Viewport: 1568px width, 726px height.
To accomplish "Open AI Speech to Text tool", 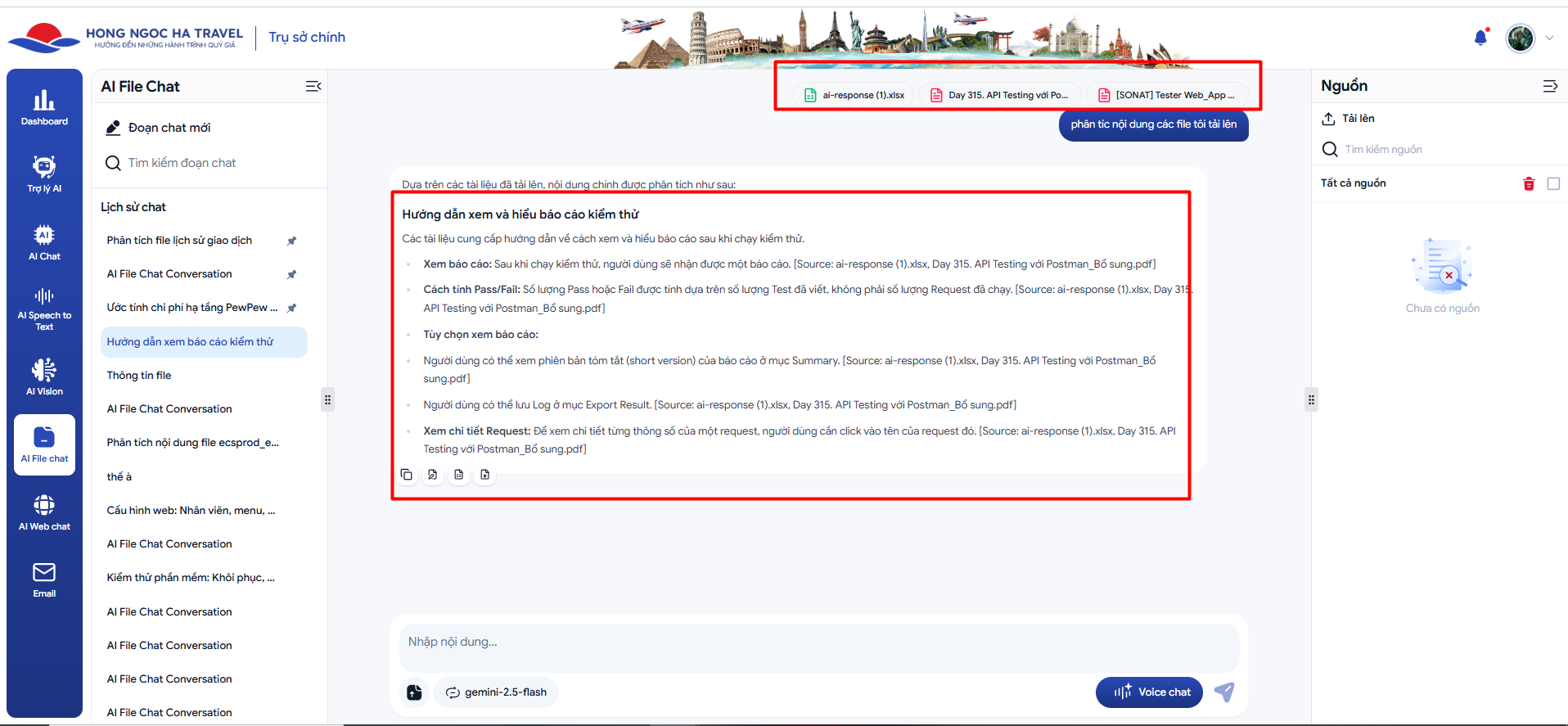I will pos(44,309).
